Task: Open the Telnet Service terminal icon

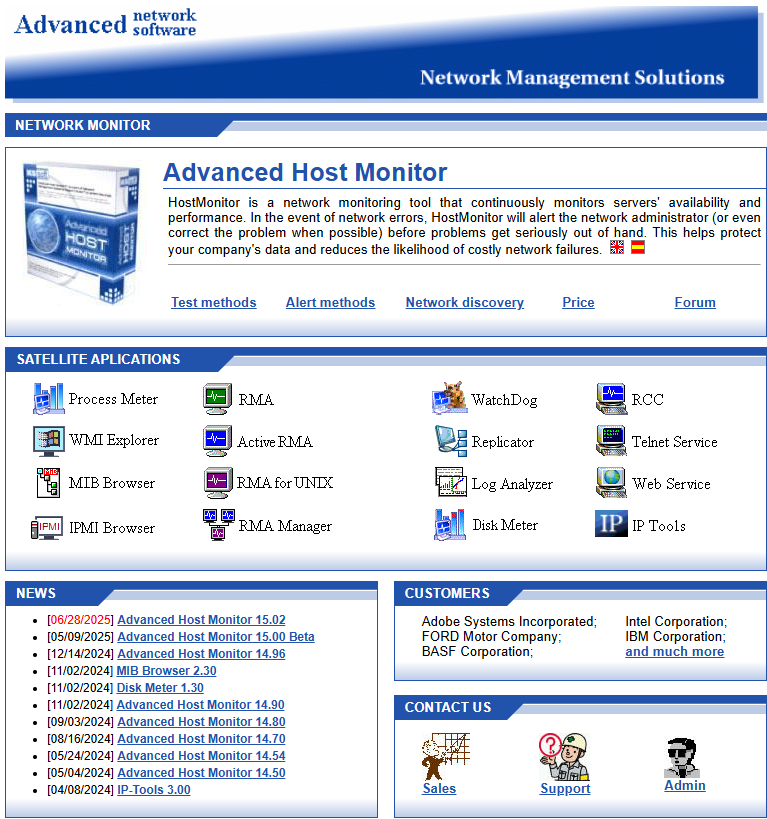Action: [611, 441]
